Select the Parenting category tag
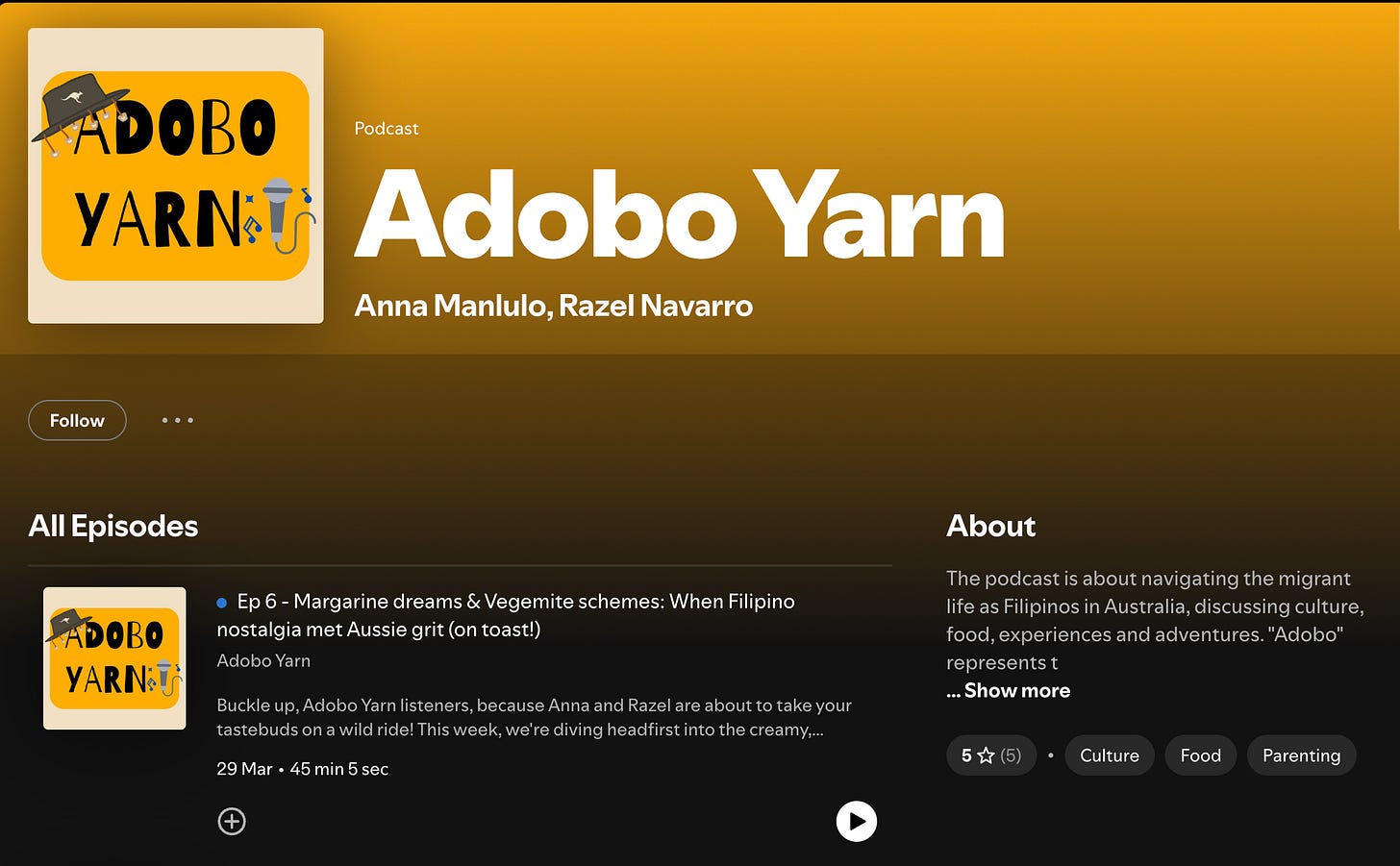The height and width of the screenshot is (866, 1400). tap(1301, 755)
